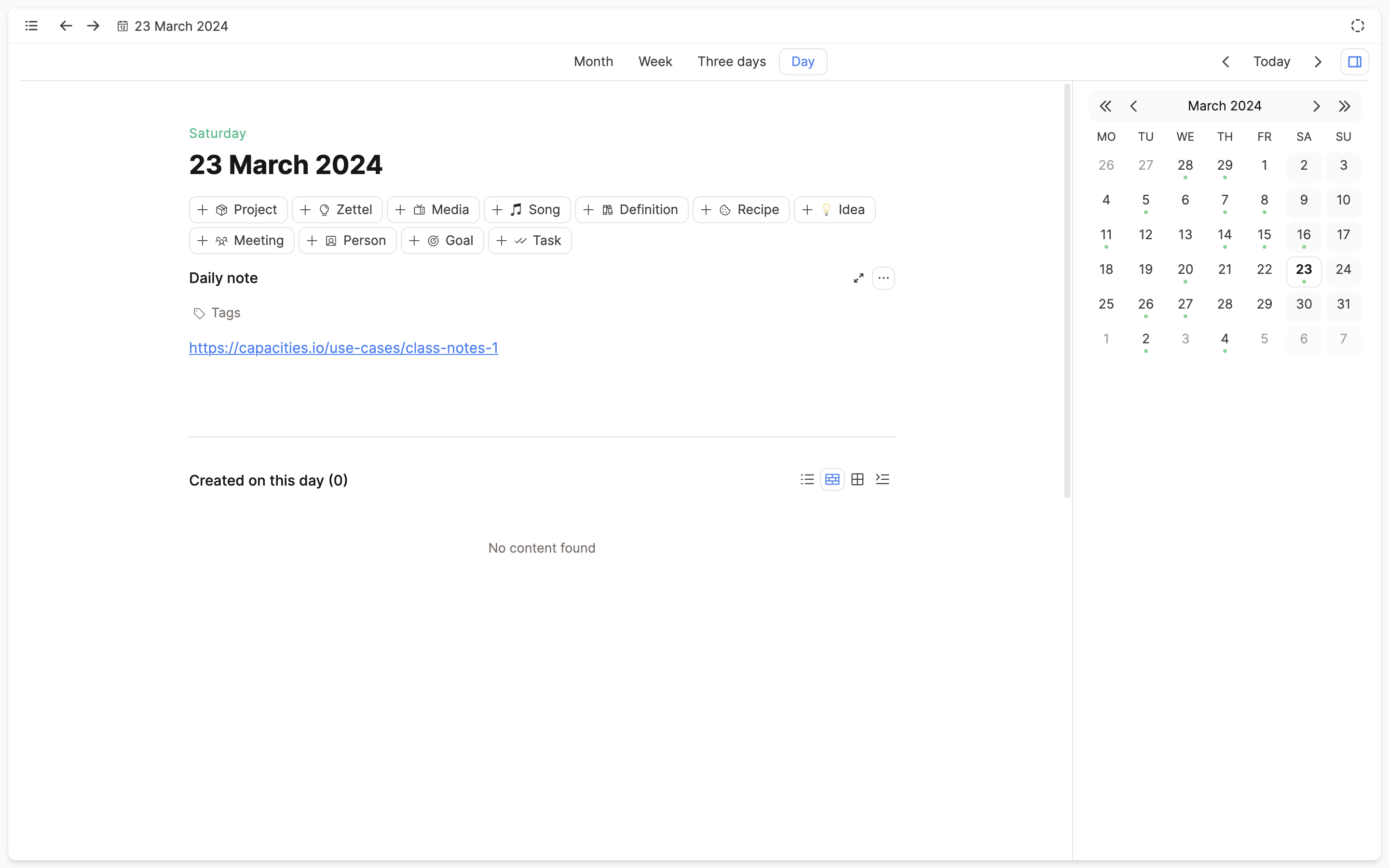Go to next month in mini calendar
The image size is (1389, 868).
coord(1316,106)
